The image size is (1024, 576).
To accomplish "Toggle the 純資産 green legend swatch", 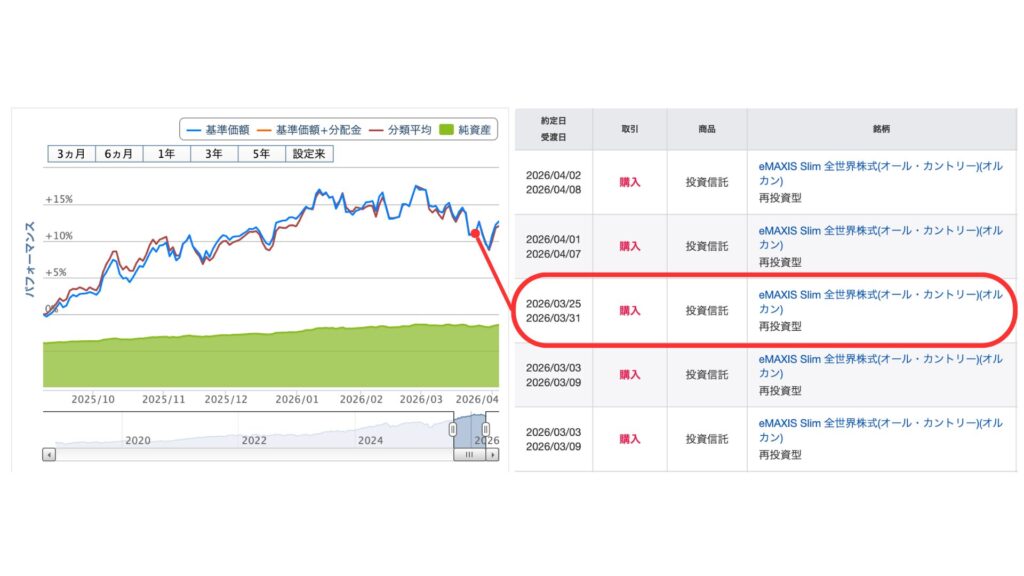I will pos(449,130).
